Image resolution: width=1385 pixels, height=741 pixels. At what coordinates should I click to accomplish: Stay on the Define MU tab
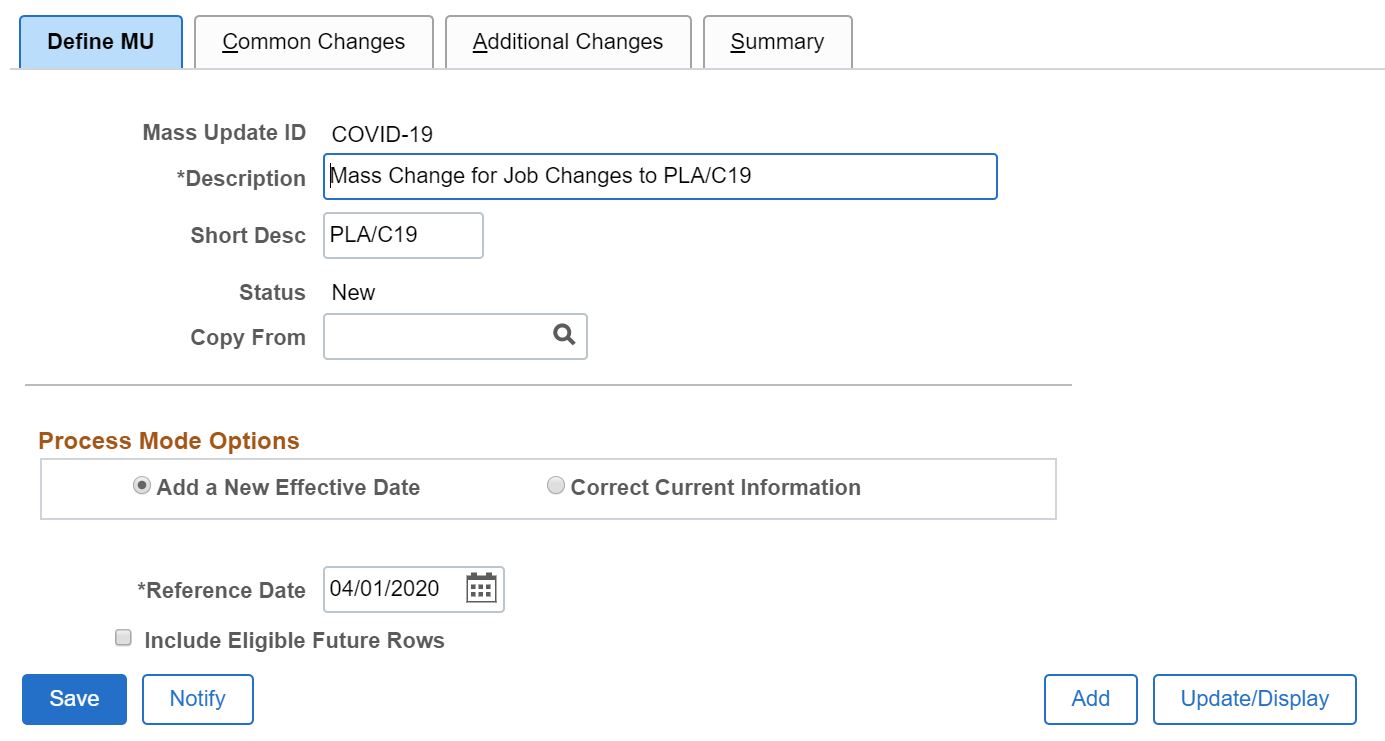tap(101, 41)
